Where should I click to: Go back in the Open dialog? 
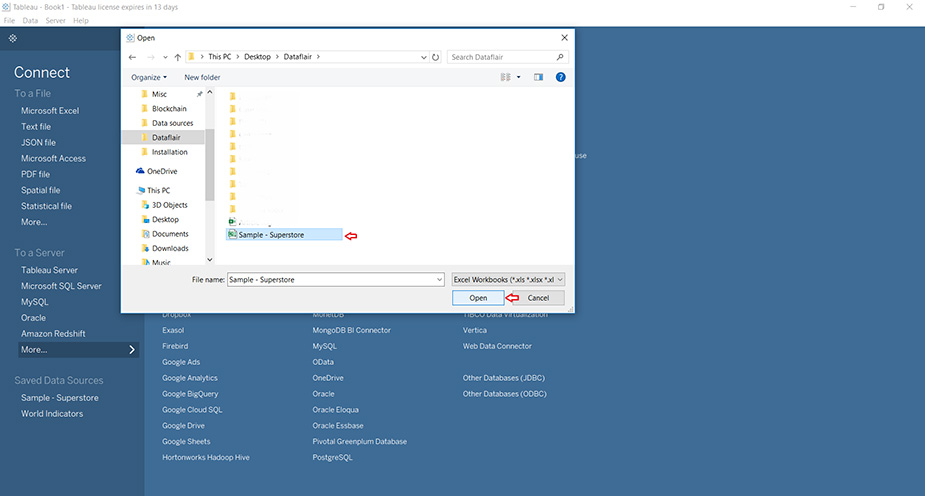tap(132, 57)
